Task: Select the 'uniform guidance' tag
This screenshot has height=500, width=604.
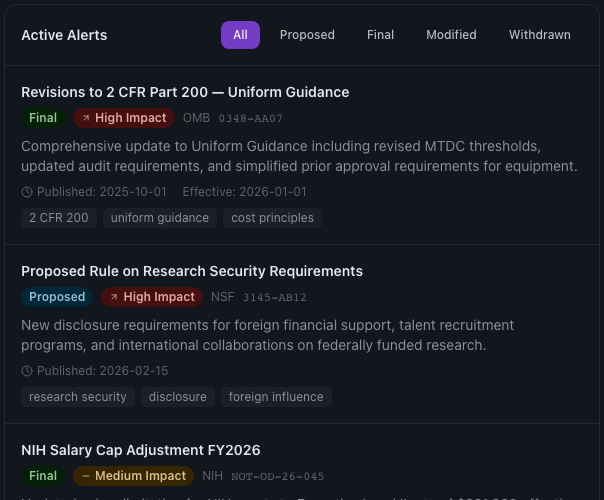Action: (x=160, y=218)
